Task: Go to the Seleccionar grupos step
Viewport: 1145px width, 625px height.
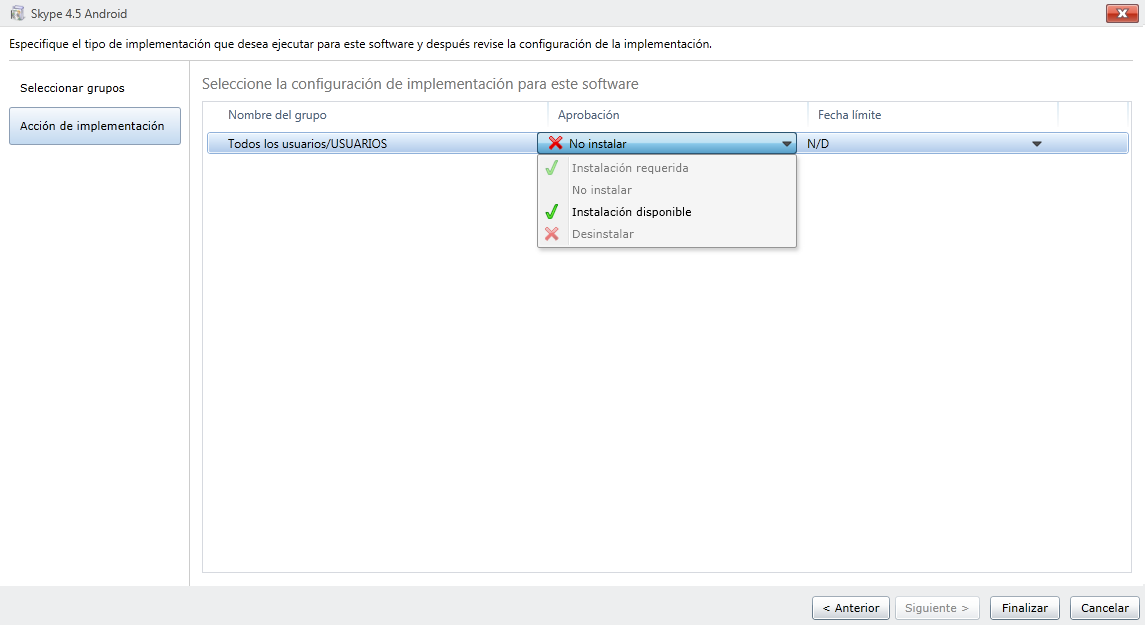Action: (x=72, y=88)
